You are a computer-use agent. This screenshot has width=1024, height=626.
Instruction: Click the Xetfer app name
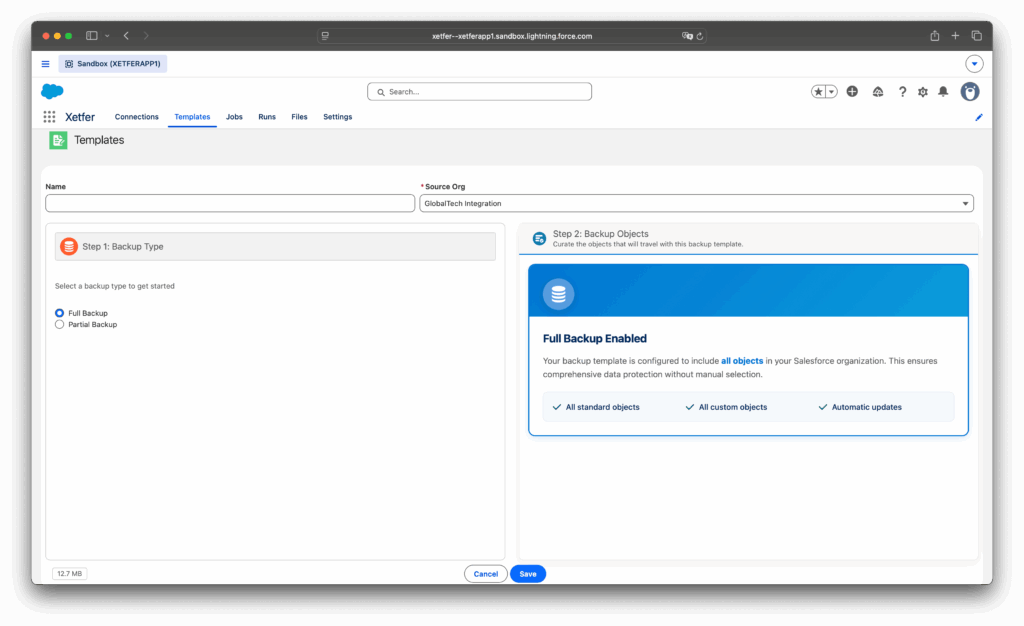[80, 117]
